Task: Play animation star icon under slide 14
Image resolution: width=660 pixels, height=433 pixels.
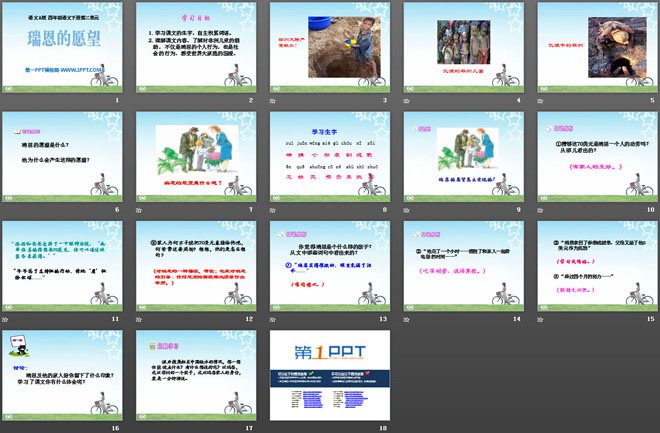Action: tap(407, 320)
